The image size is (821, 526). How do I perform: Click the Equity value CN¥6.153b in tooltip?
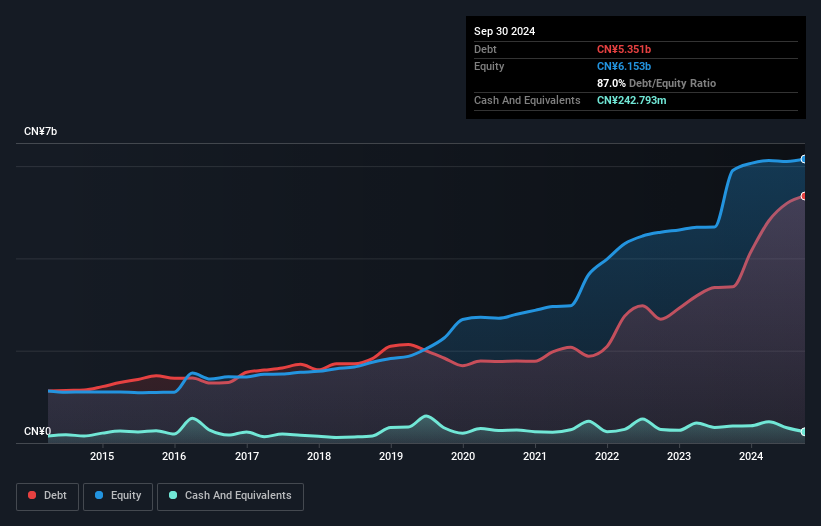(624, 66)
